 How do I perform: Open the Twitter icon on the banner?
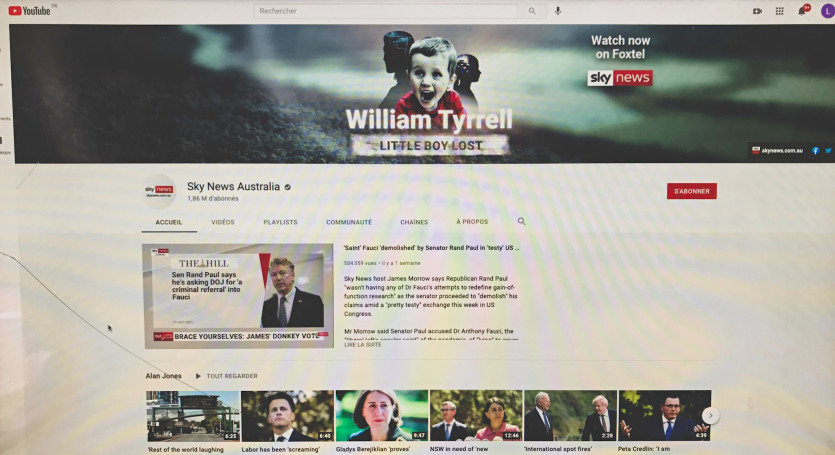pos(827,150)
